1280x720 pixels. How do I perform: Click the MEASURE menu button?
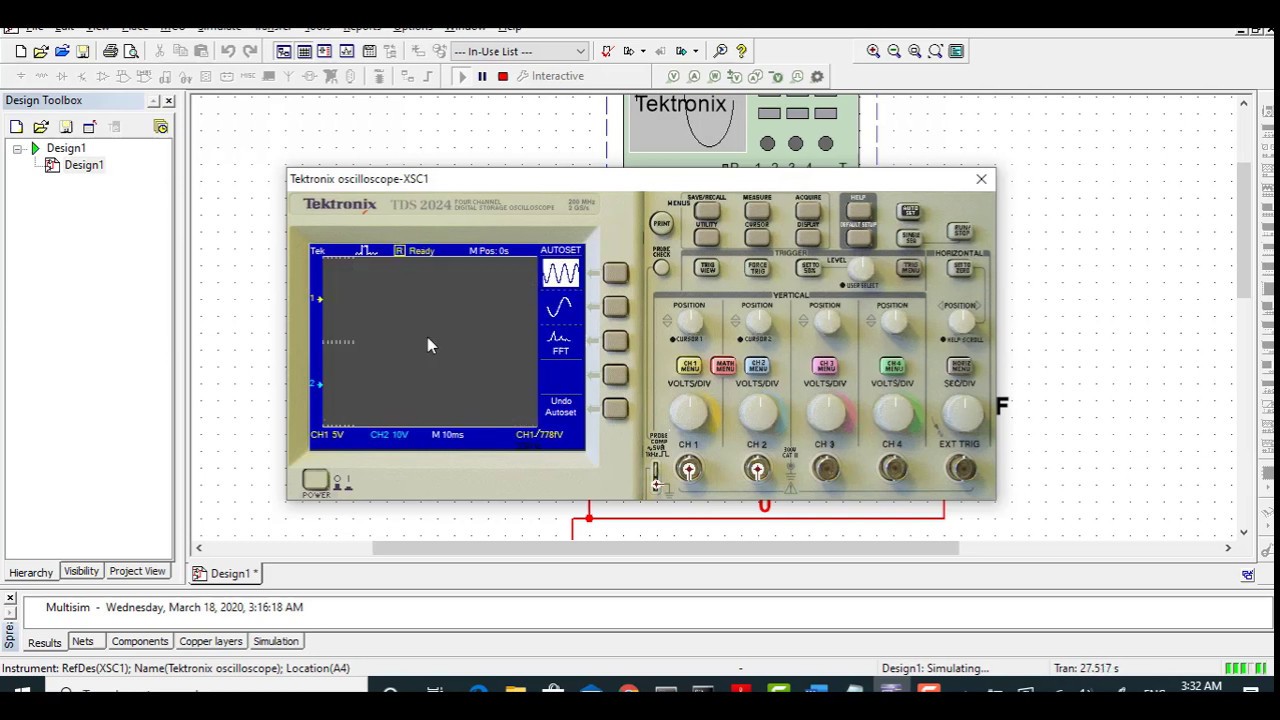(x=757, y=210)
